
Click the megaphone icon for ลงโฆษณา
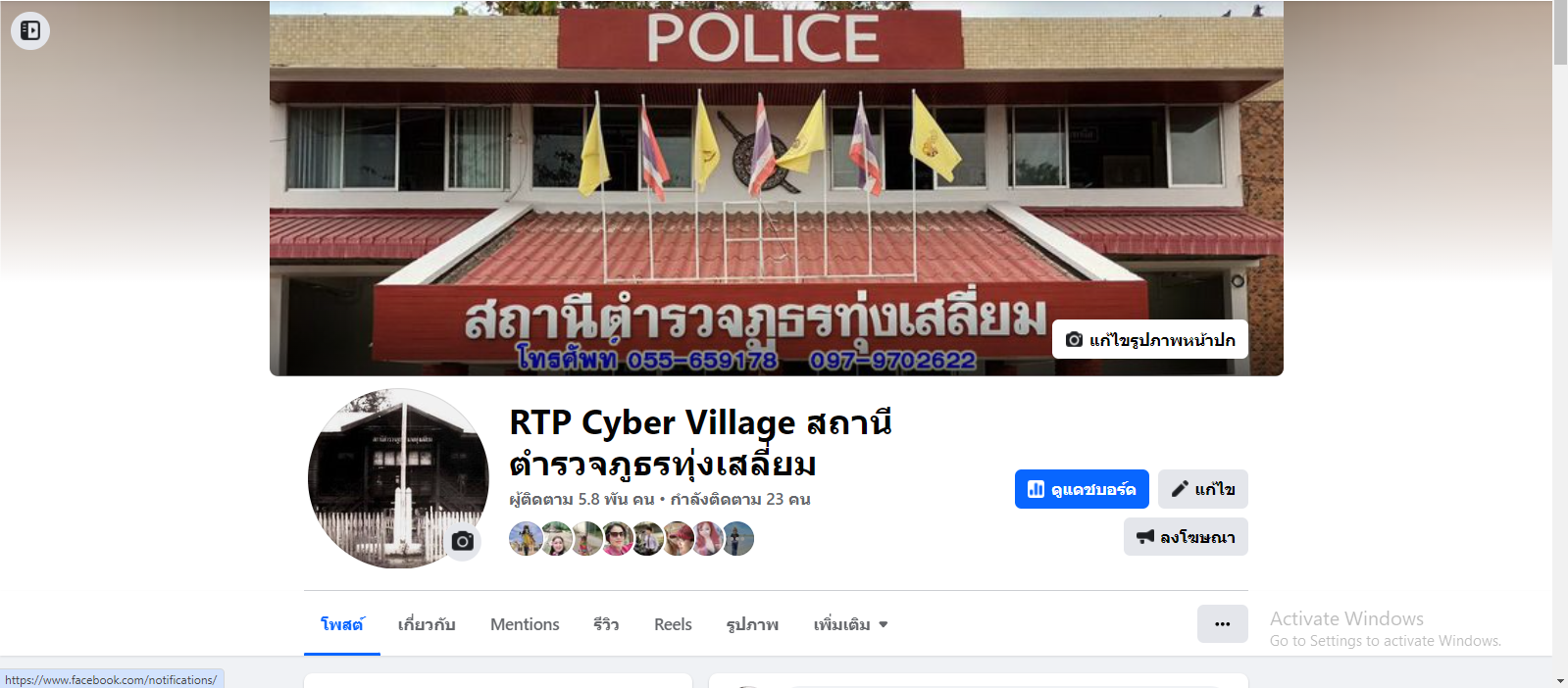(x=1144, y=536)
